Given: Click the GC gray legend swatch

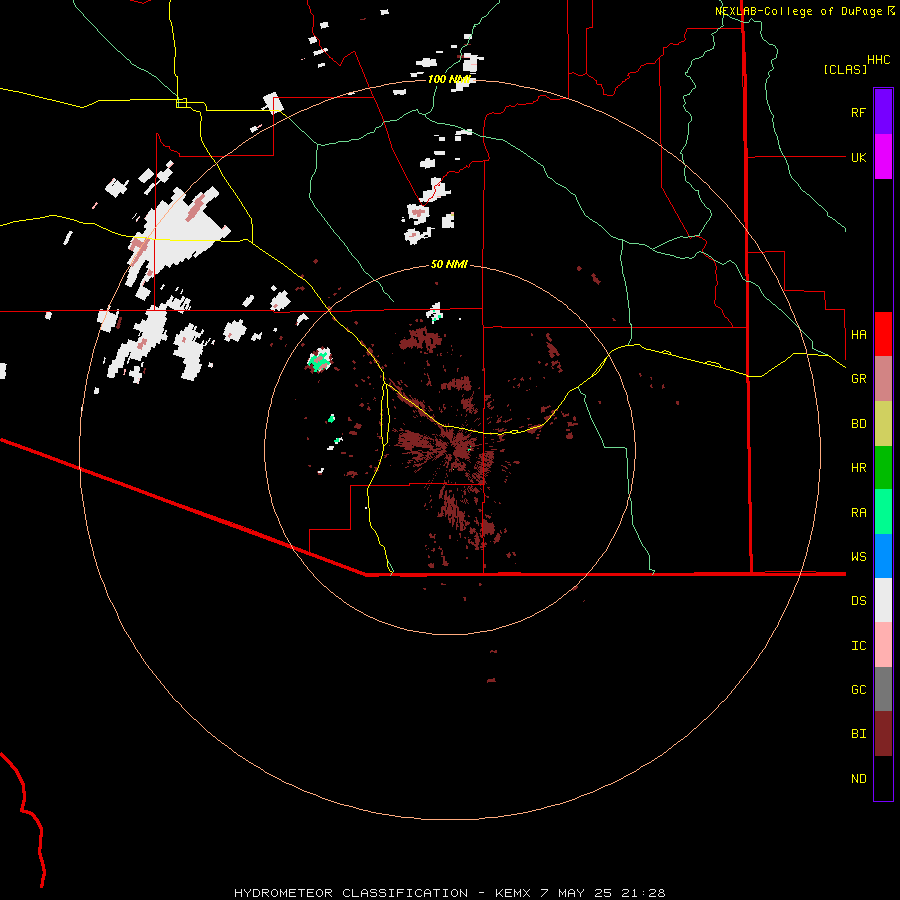Looking at the screenshot, I should [x=883, y=689].
